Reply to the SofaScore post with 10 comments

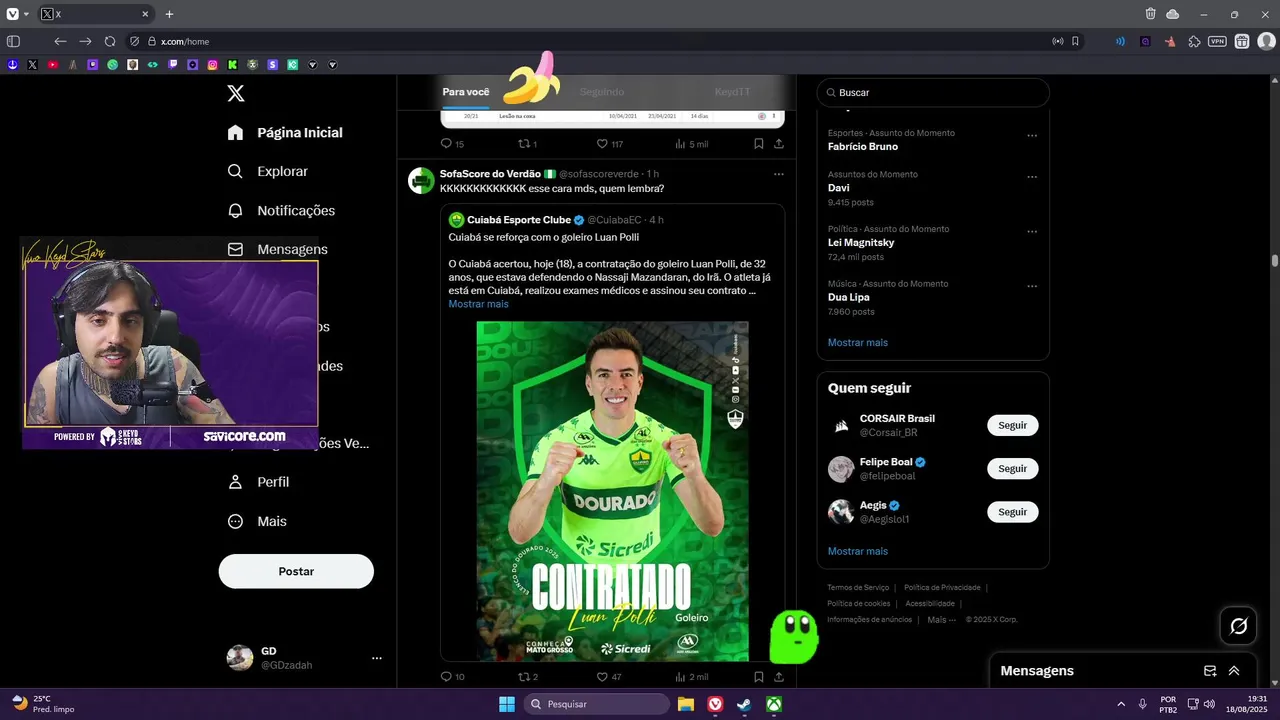click(452, 677)
